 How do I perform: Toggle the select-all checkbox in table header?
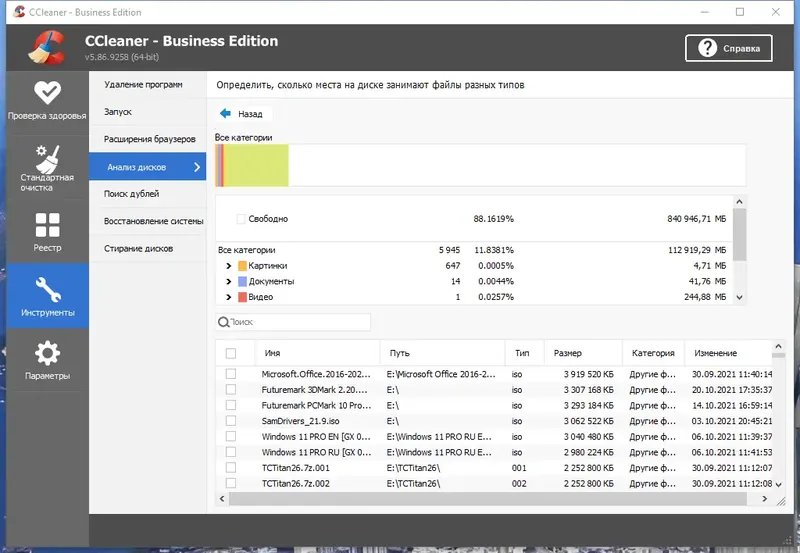231,353
